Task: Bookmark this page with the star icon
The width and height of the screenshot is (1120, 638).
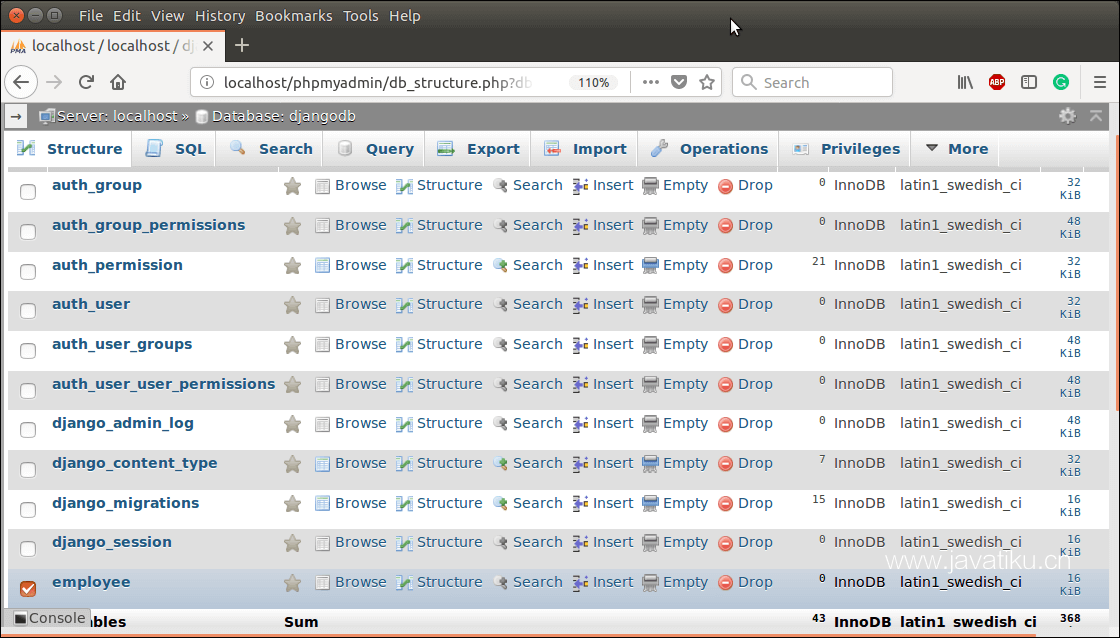Action: [707, 83]
